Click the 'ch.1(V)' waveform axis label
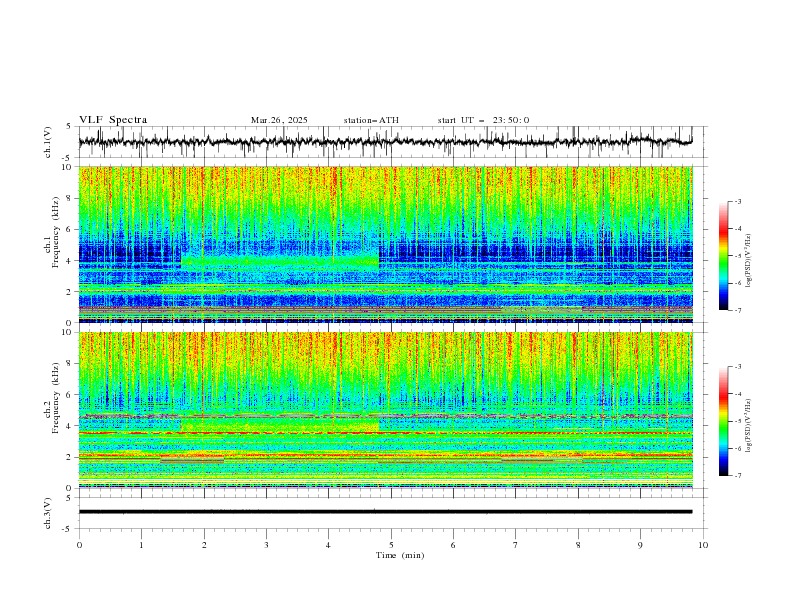The height and width of the screenshot is (612, 792). pyautogui.click(x=48, y=142)
